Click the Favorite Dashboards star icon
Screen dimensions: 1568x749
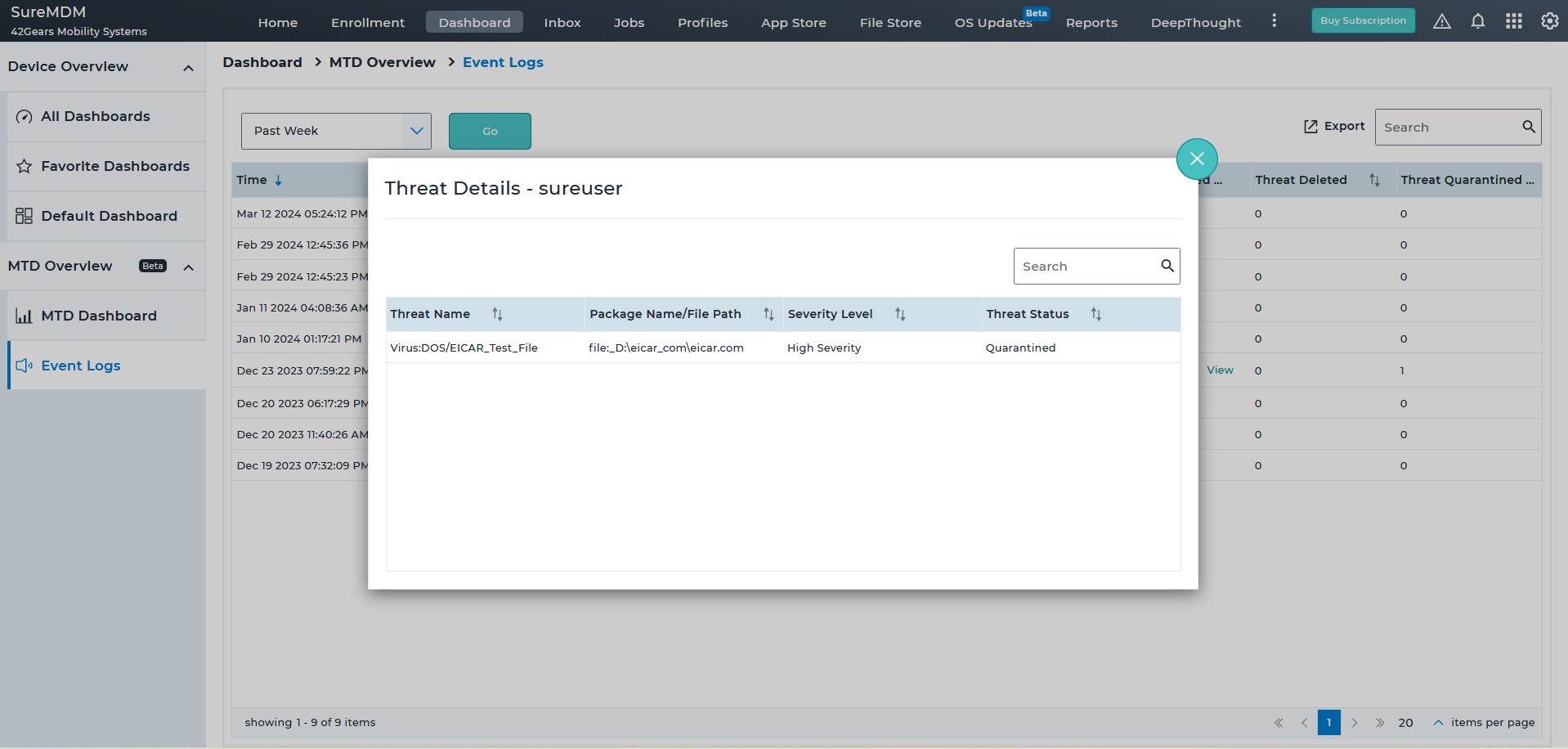[x=25, y=167]
